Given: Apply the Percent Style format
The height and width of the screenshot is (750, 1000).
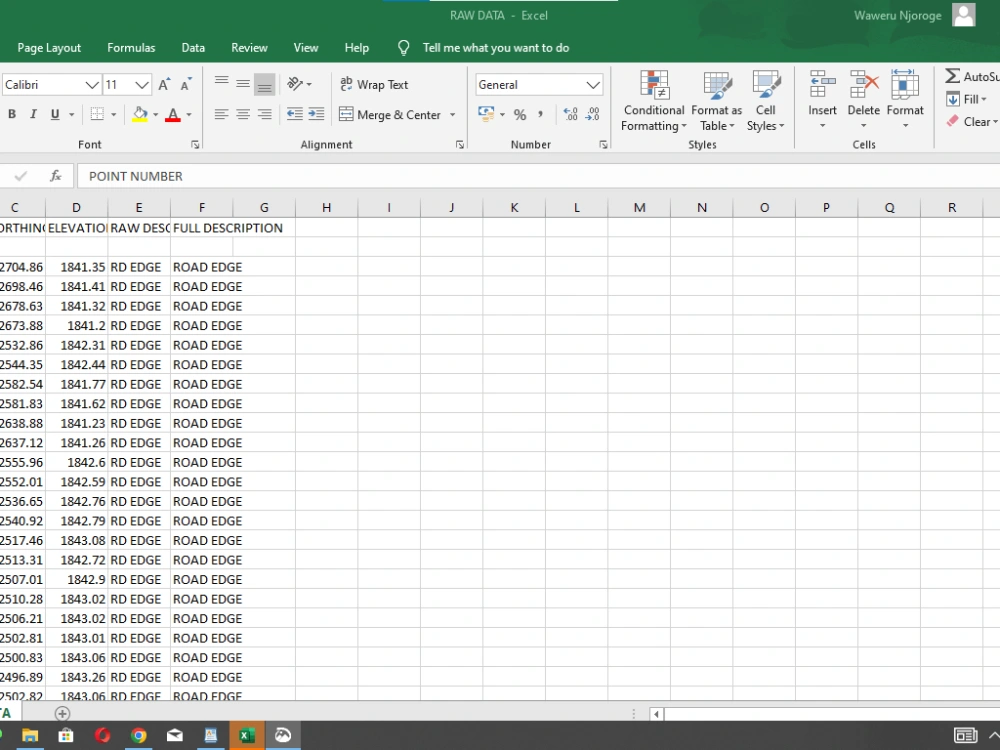Looking at the screenshot, I should [x=519, y=114].
